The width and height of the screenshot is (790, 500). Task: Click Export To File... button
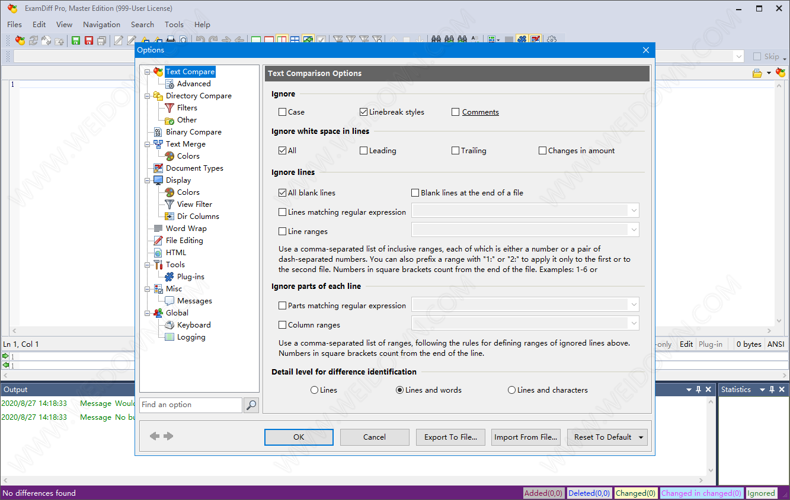coord(450,438)
